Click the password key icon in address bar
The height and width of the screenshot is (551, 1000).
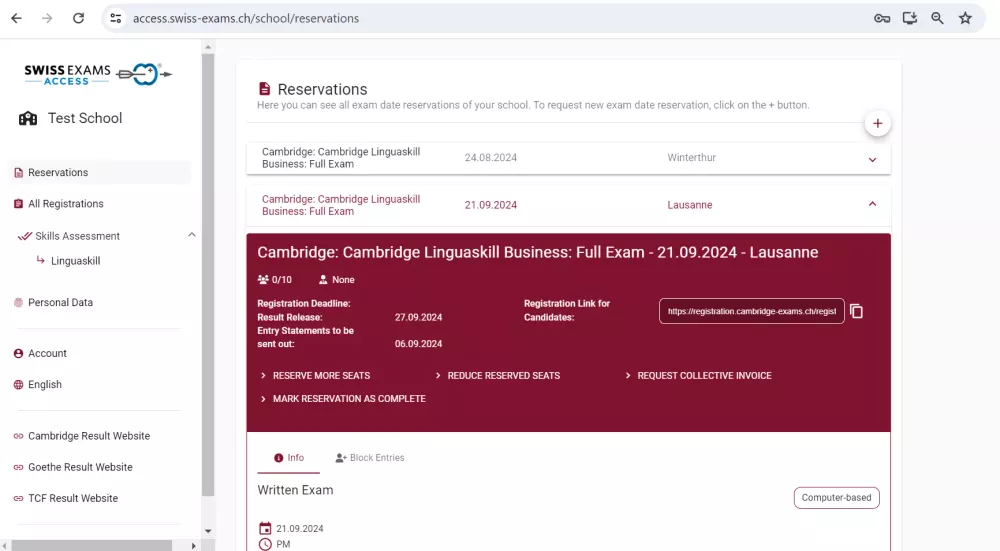881,18
